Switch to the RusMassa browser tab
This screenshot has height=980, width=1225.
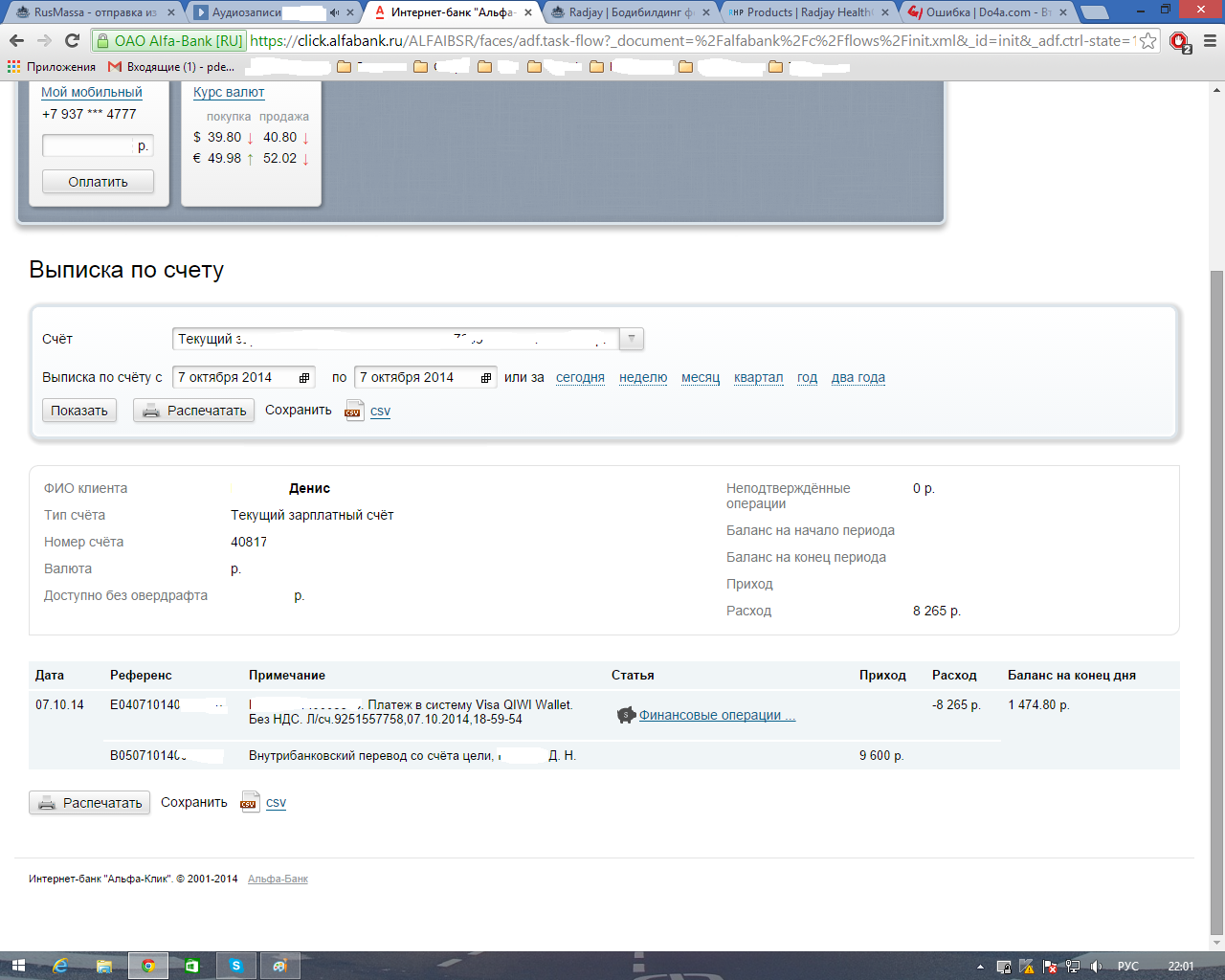coord(94,12)
